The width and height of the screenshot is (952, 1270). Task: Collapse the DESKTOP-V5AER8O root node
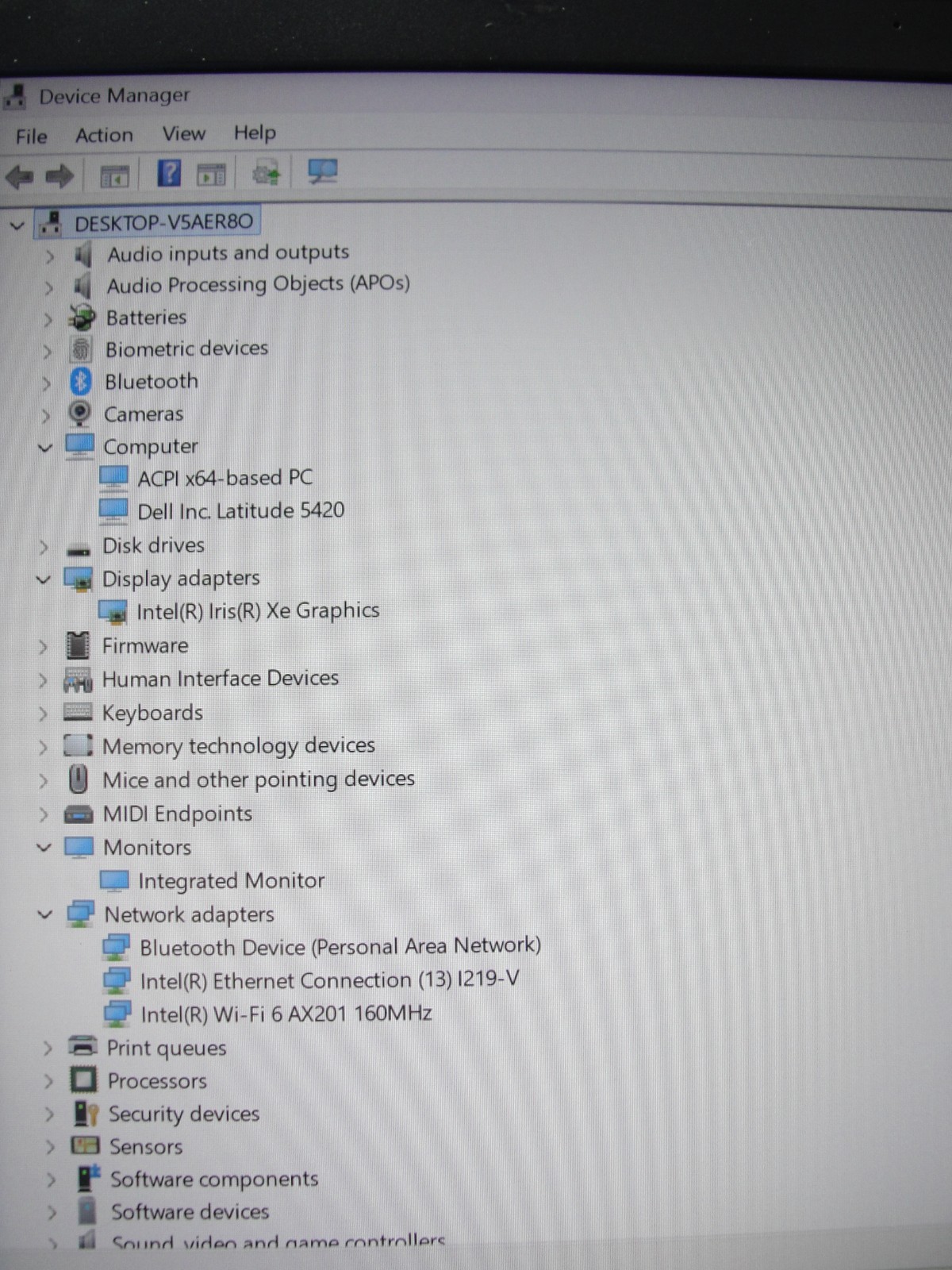point(17,226)
